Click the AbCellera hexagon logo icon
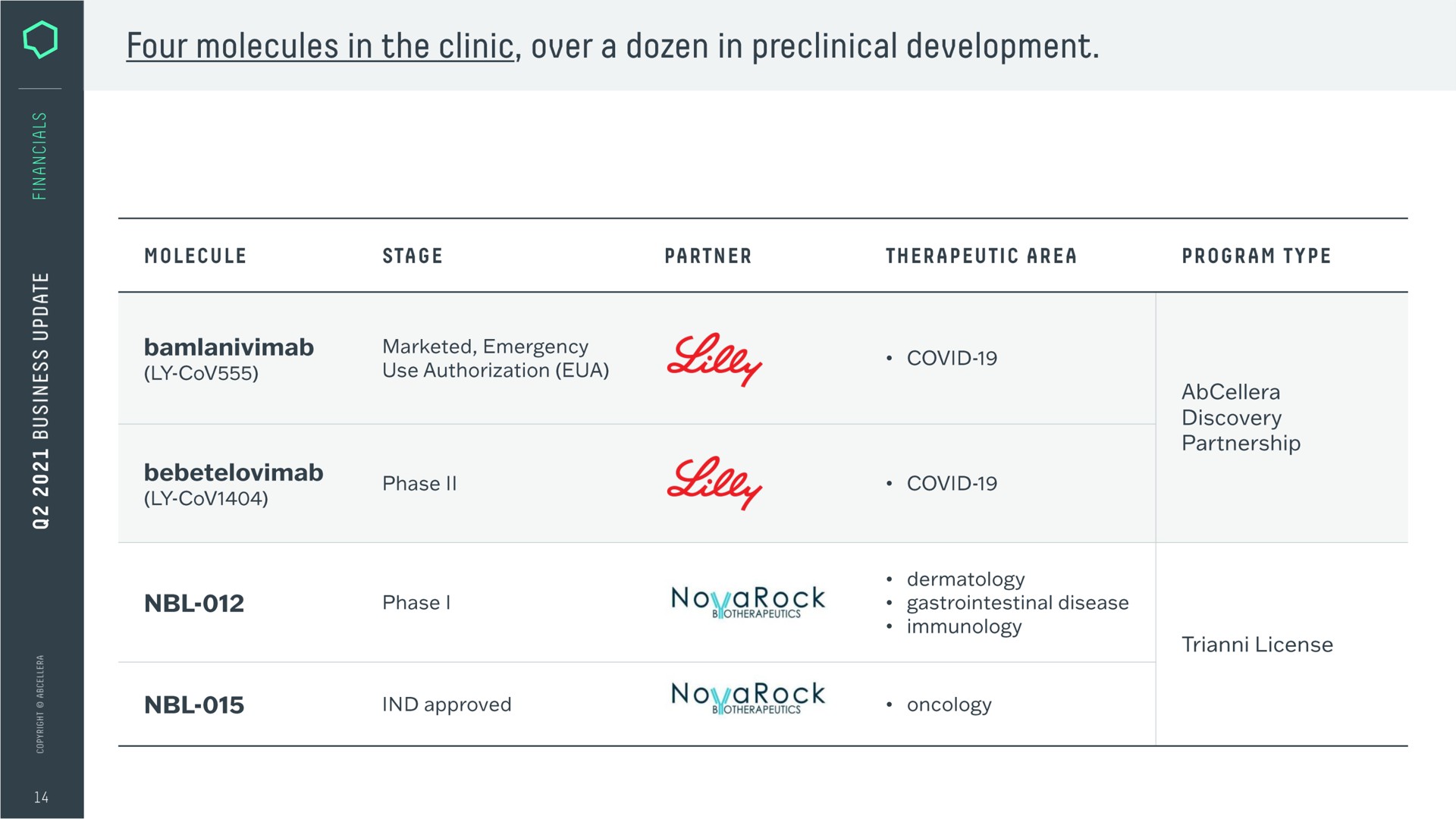 [x=40, y=39]
